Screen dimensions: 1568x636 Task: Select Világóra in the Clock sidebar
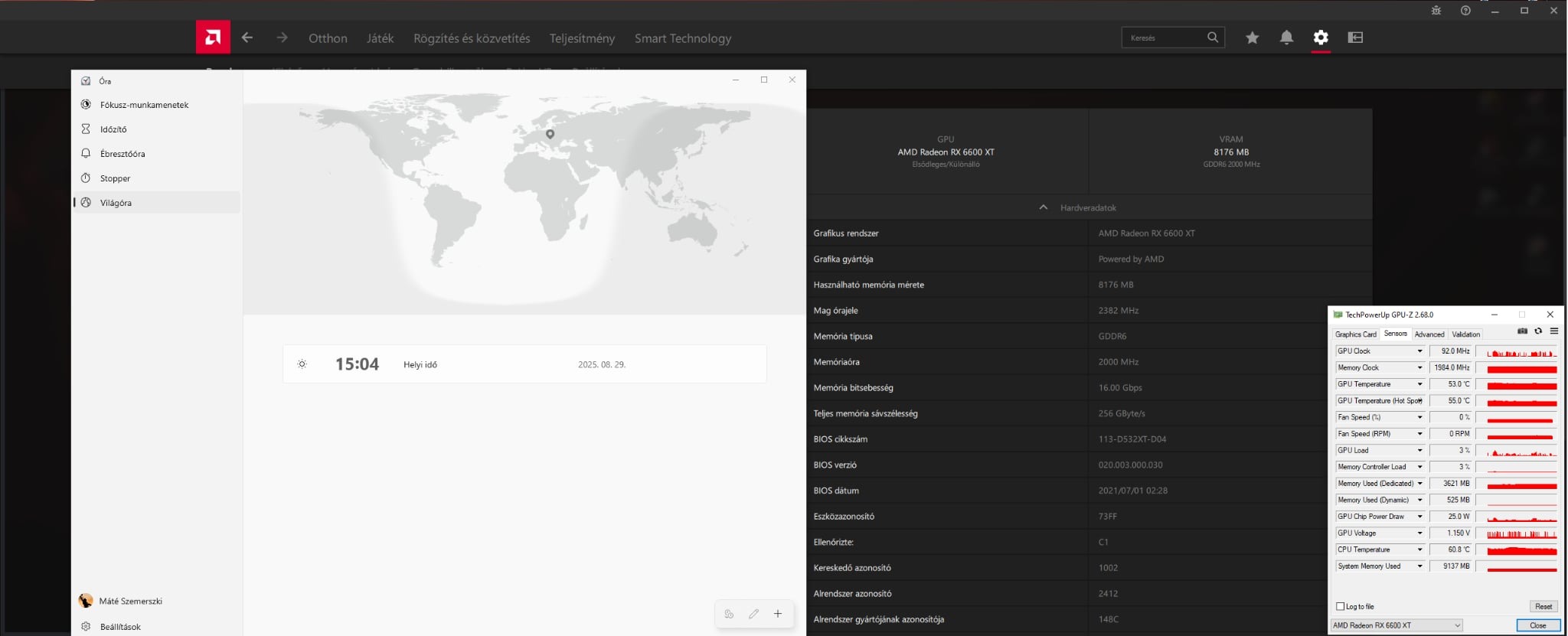pyautogui.click(x=156, y=203)
